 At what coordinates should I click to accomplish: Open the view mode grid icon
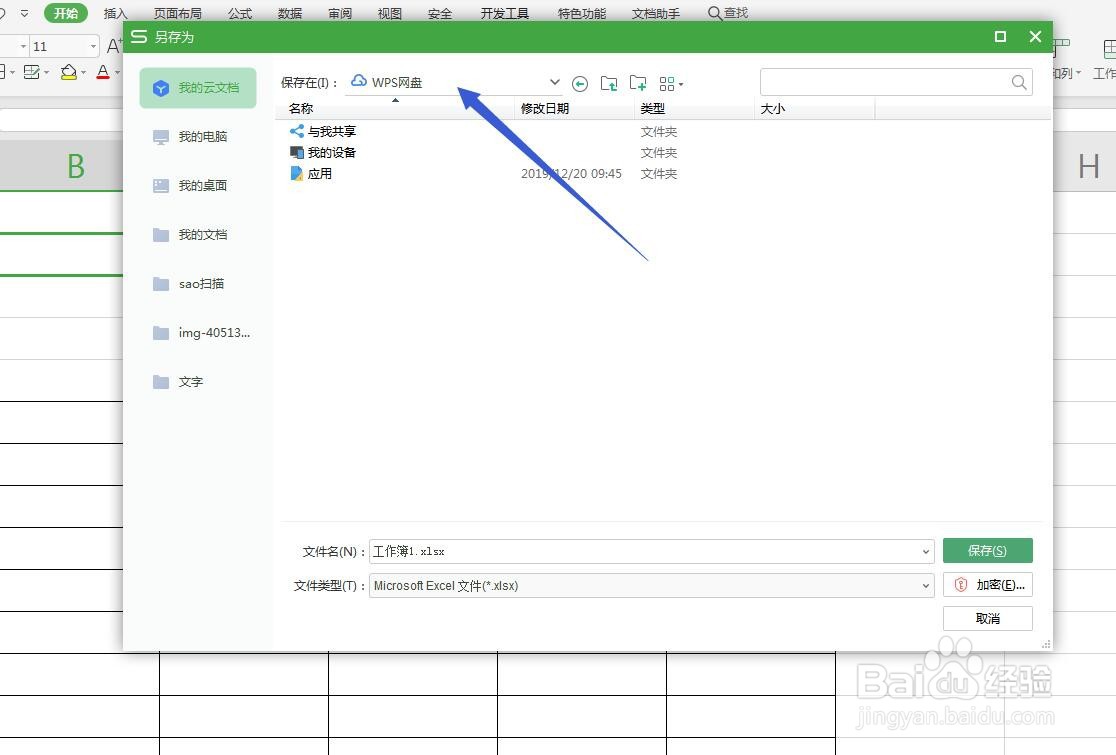click(670, 84)
